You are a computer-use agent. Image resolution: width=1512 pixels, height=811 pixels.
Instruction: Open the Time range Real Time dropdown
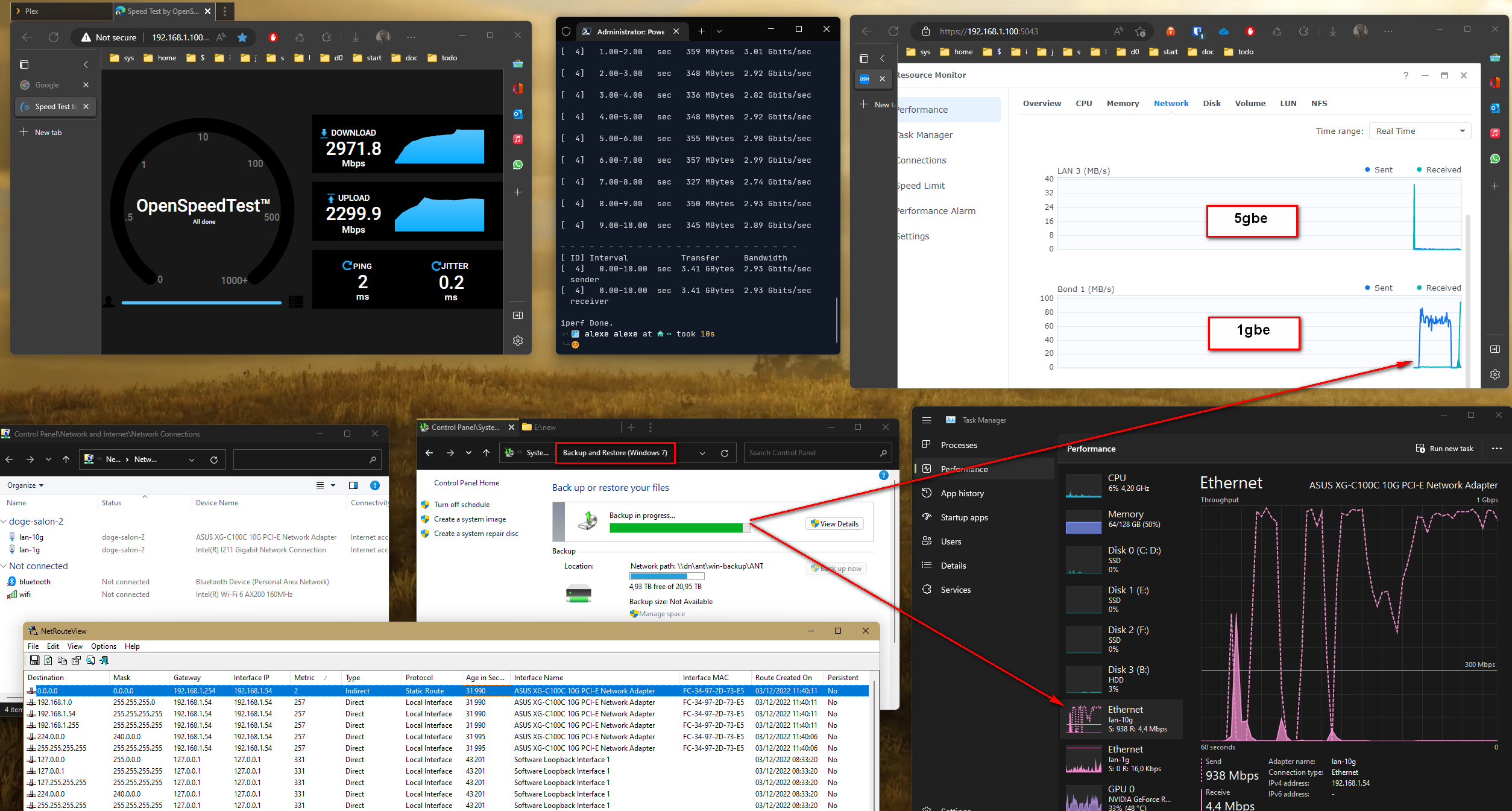[1419, 131]
